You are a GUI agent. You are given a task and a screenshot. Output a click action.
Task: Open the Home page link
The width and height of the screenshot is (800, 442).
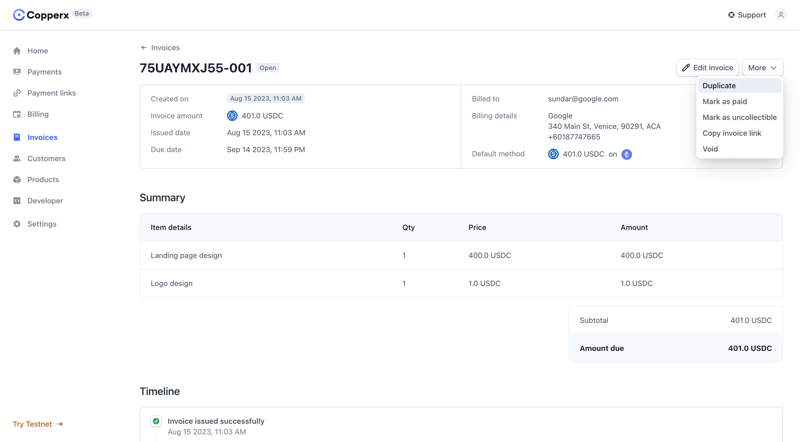point(38,51)
